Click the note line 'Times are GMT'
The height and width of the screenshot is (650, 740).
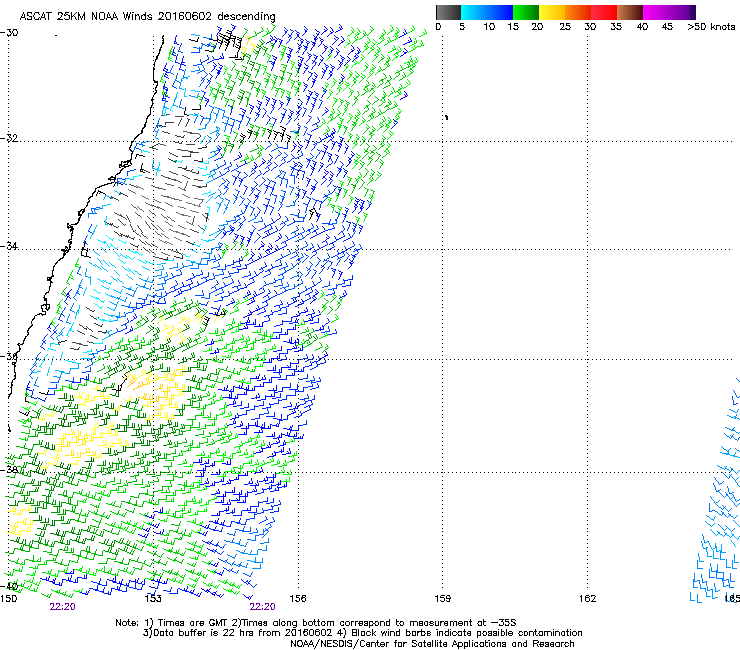(x=192, y=623)
